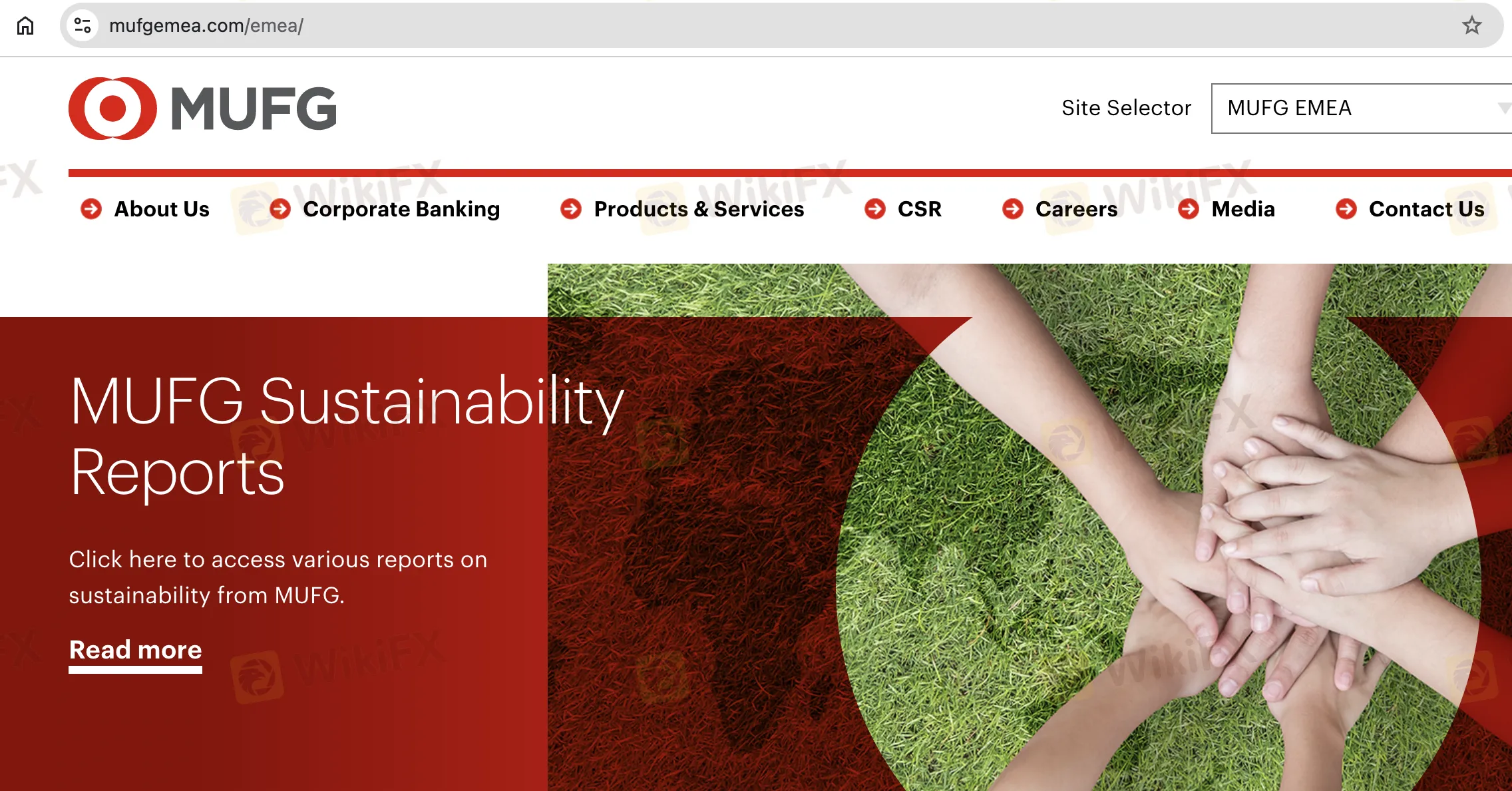This screenshot has height=791, width=1512.
Task: Open the site permissions icon in address bar
Action: (83, 26)
